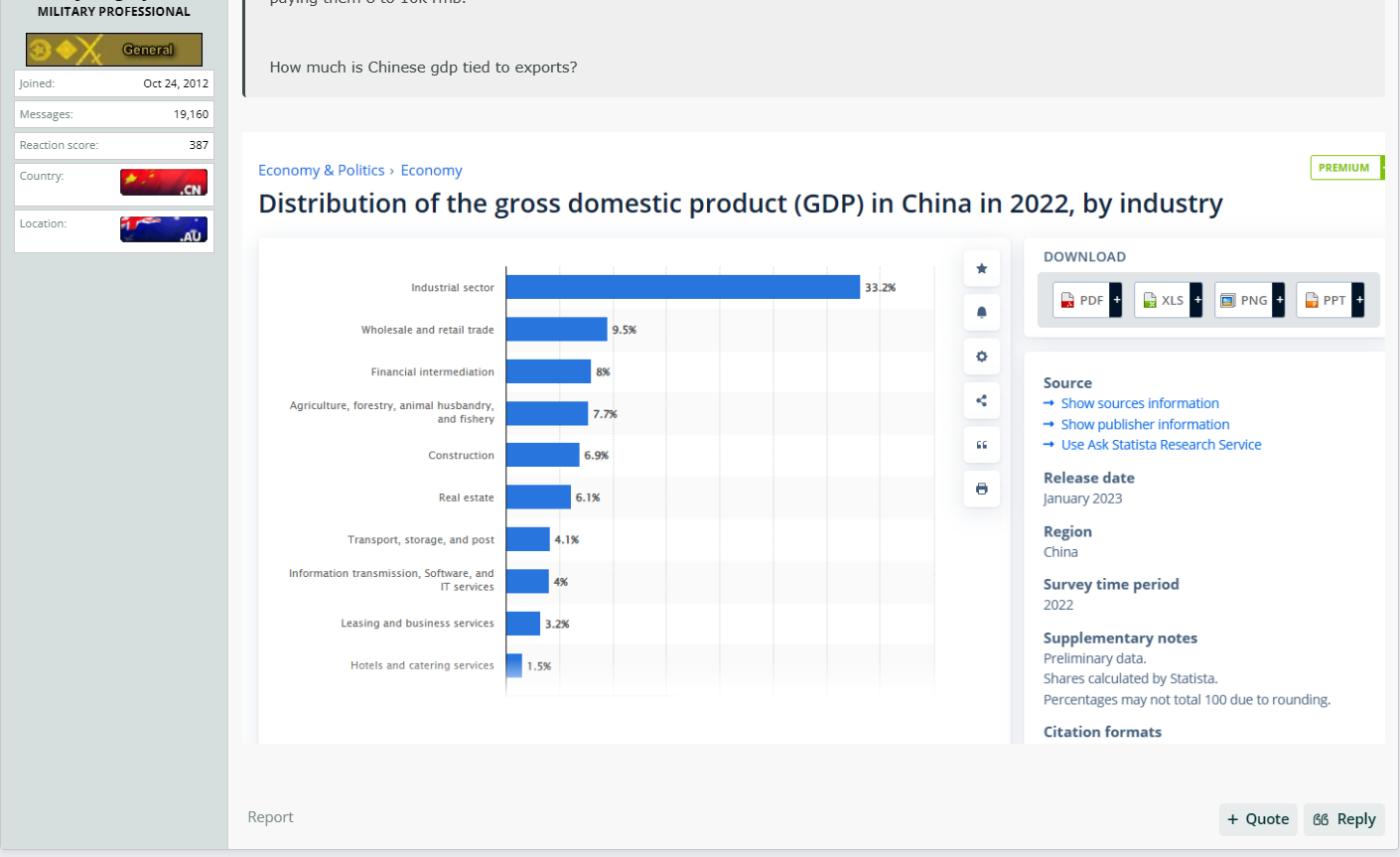Click Show sources information link
Screen dimensions: 1400x857
(1140, 403)
